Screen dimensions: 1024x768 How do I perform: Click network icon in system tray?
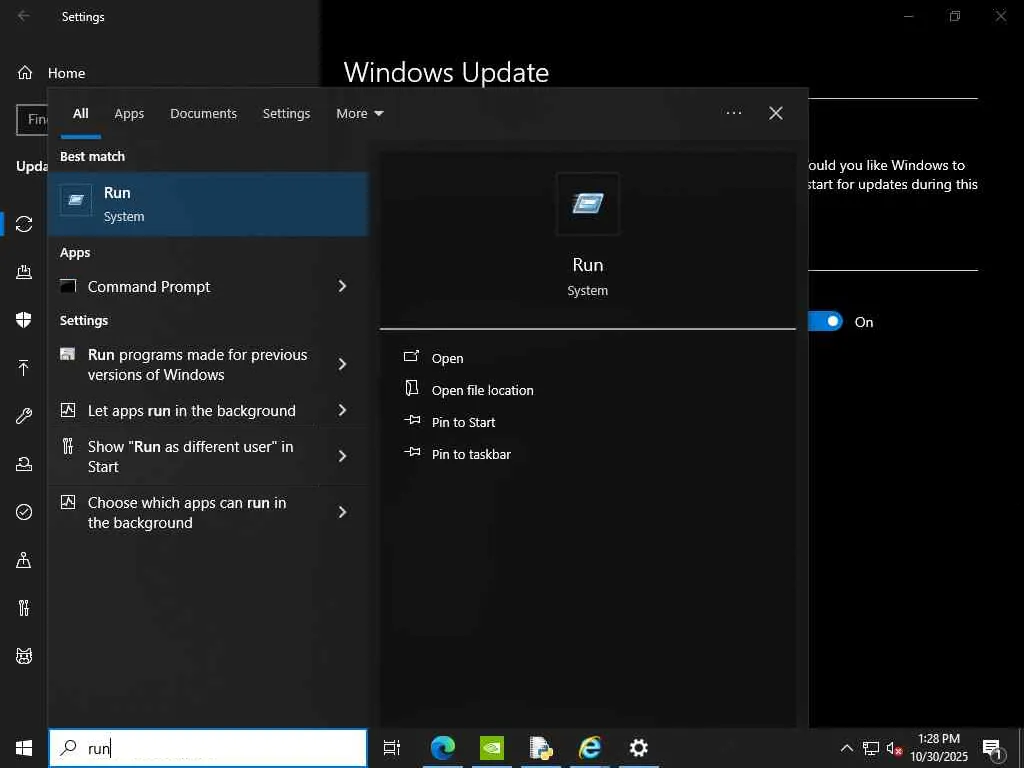click(x=871, y=748)
